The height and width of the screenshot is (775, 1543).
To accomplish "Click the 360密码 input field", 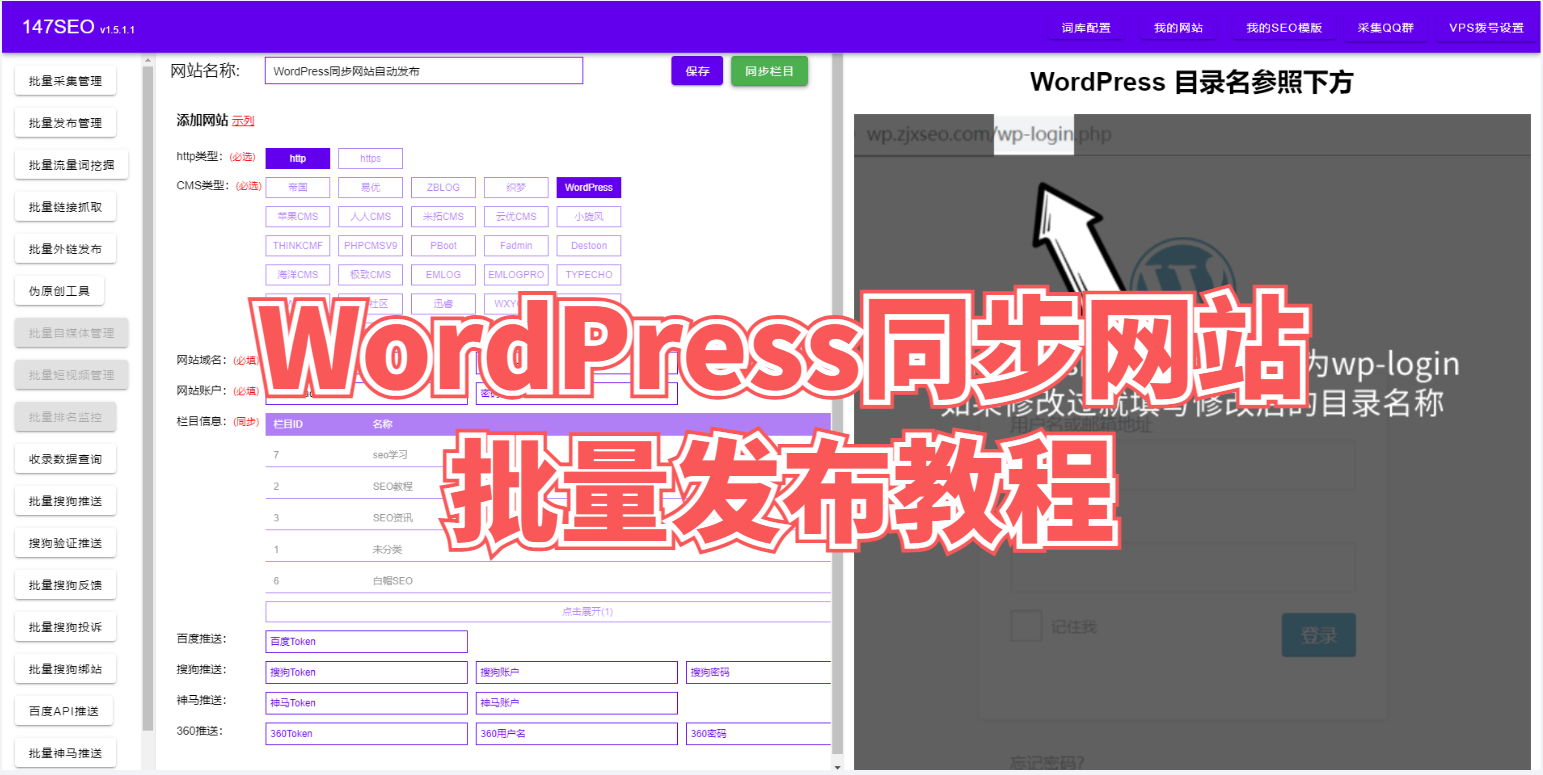I will tap(758, 734).
